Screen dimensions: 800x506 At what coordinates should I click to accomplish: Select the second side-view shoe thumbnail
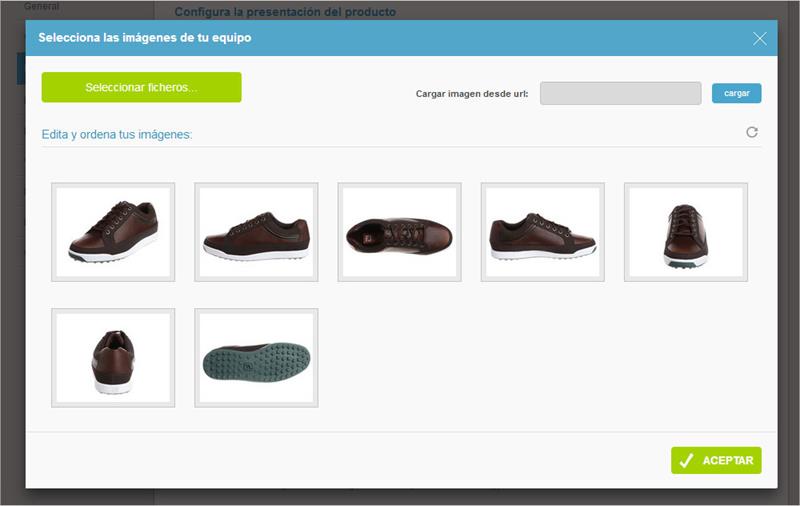click(256, 232)
